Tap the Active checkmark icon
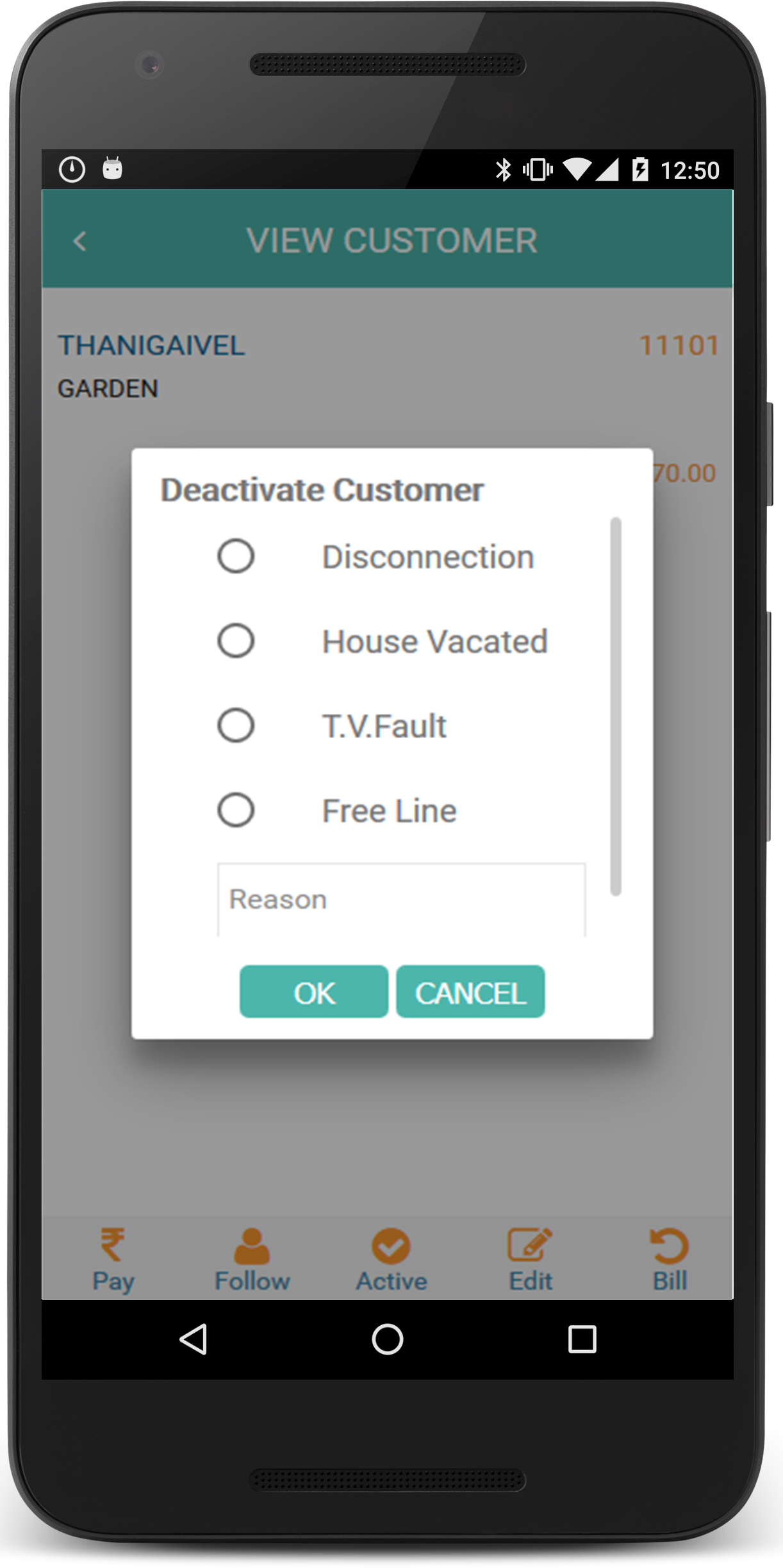This screenshot has height=1568, width=783. pyautogui.click(x=391, y=1246)
